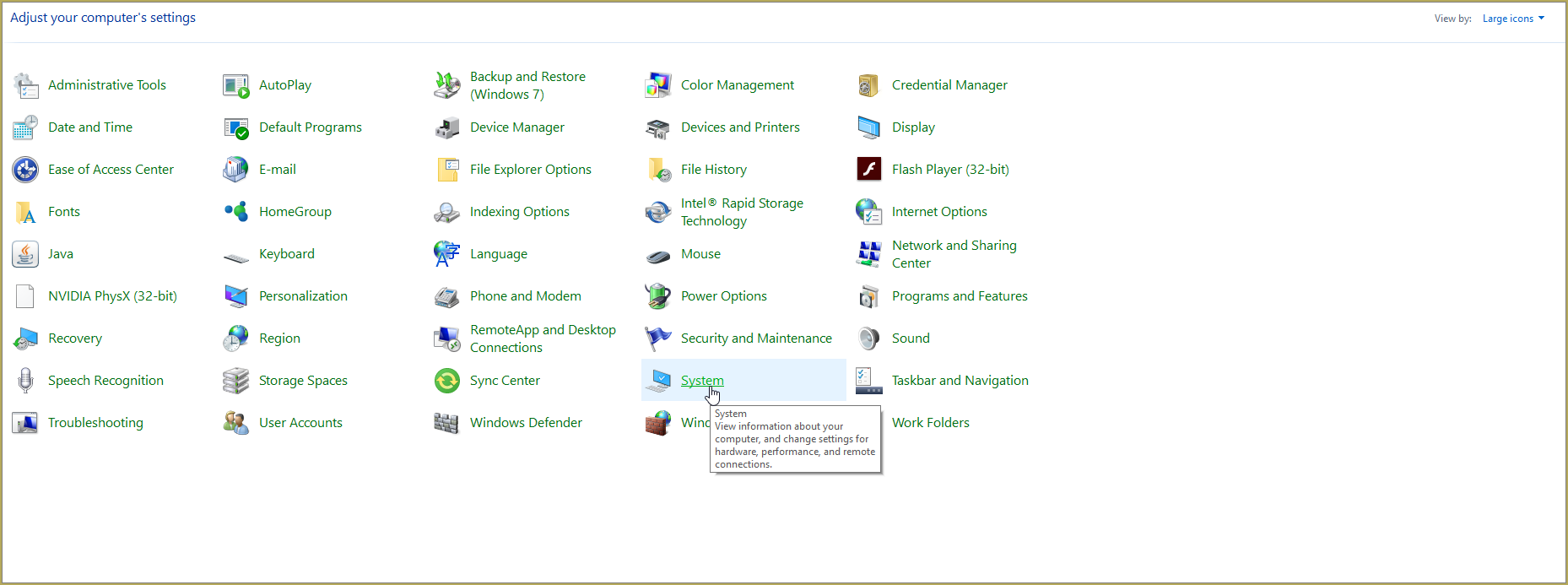Open the System link
The width and height of the screenshot is (1568, 585).
[702, 381]
